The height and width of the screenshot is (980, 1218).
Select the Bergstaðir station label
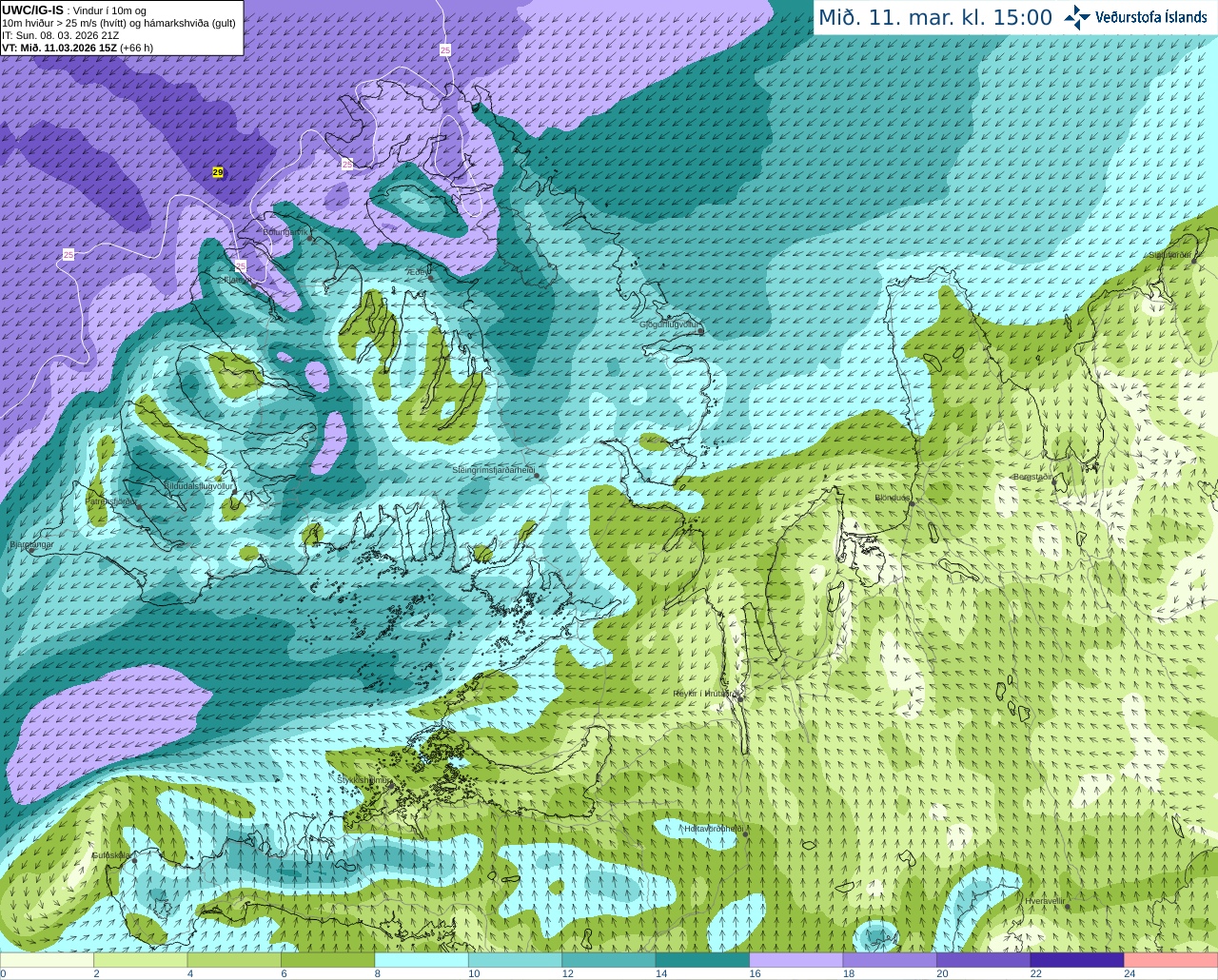pyautogui.click(x=1032, y=477)
